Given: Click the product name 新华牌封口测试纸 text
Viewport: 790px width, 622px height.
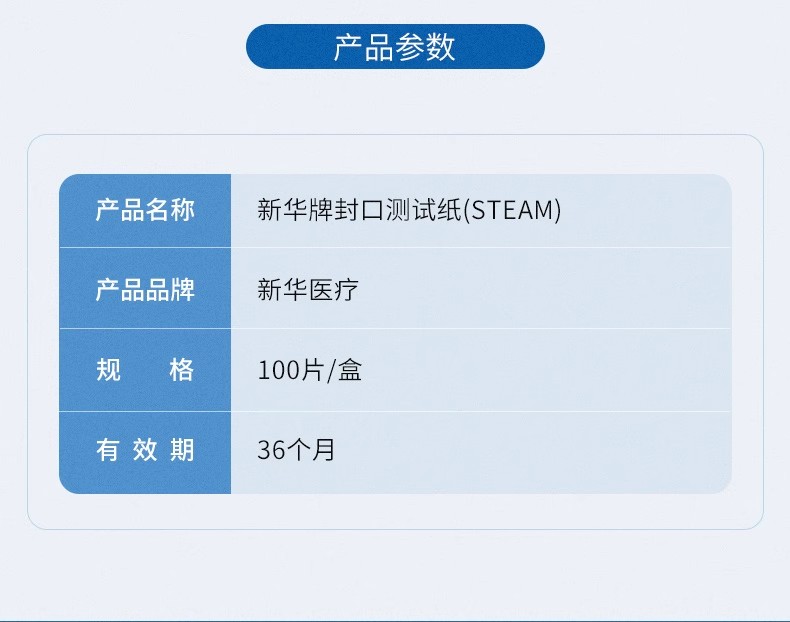Looking at the screenshot, I should (x=360, y=211).
